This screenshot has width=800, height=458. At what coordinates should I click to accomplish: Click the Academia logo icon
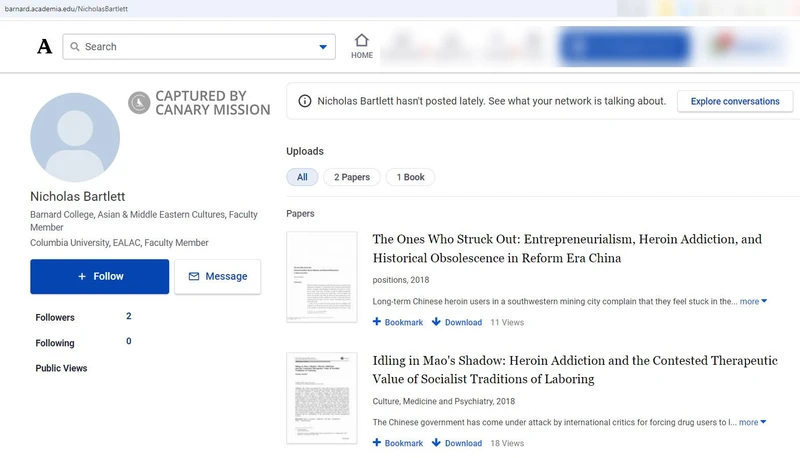pos(44,47)
